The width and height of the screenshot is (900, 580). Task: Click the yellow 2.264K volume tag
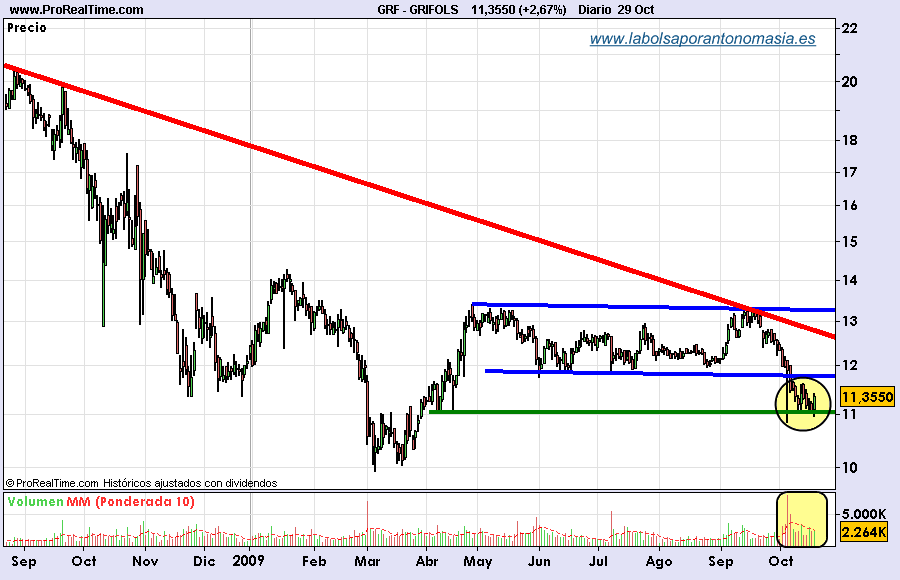coord(864,532)
